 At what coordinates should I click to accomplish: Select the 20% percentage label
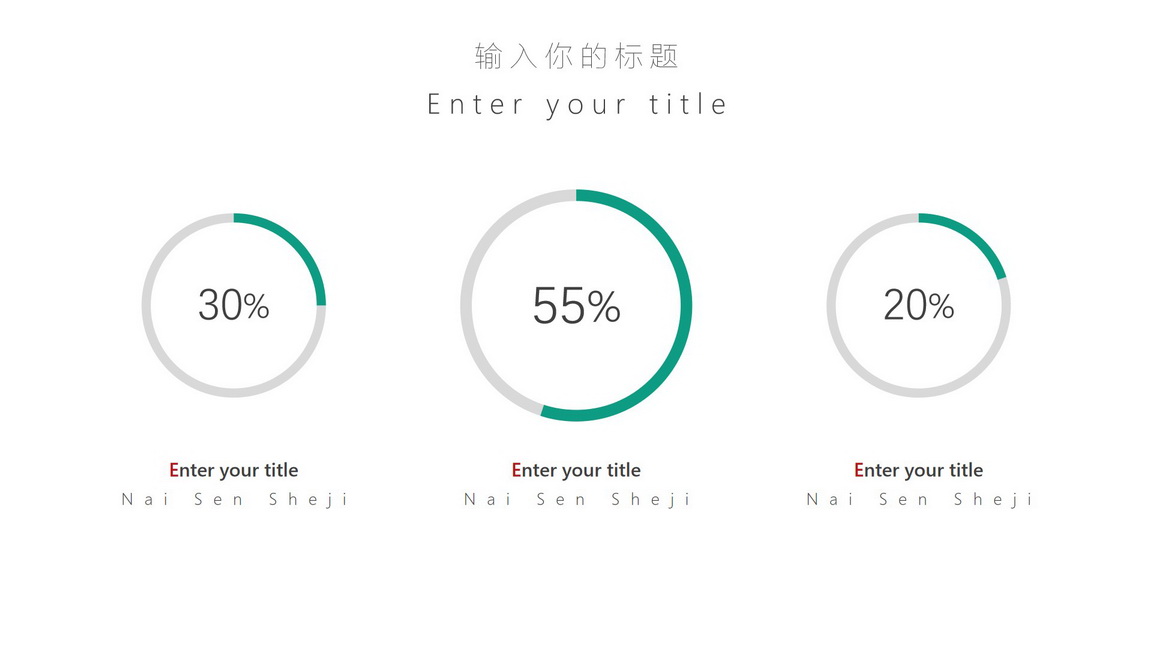(x=918, y=305)
